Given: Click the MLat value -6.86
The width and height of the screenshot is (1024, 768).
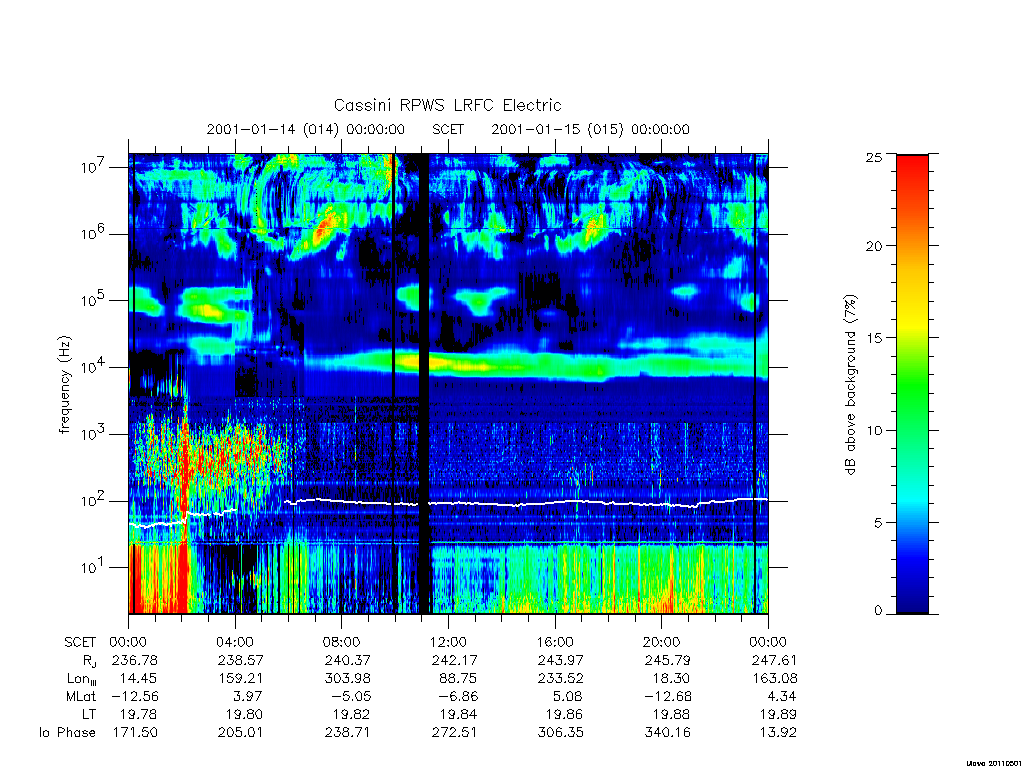Looking at the screenshot, I should [x=458, y=696].
